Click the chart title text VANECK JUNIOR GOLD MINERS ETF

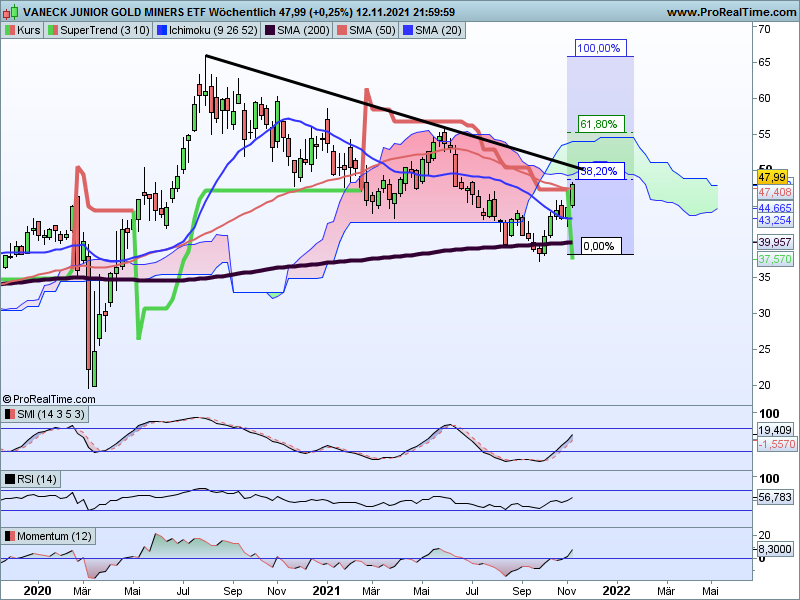(114, 12)
